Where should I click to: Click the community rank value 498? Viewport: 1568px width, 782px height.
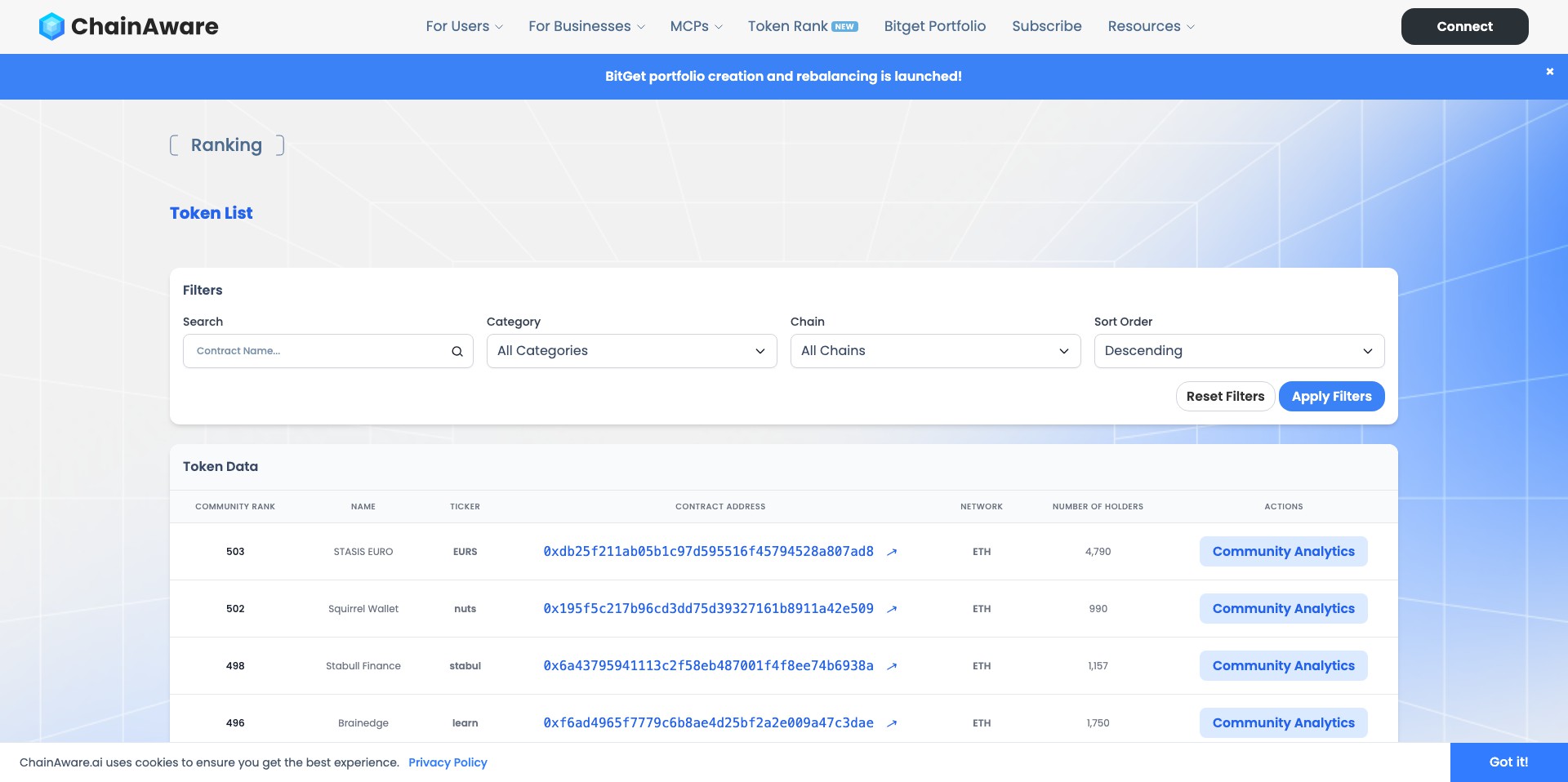click(x=235, y=666)
